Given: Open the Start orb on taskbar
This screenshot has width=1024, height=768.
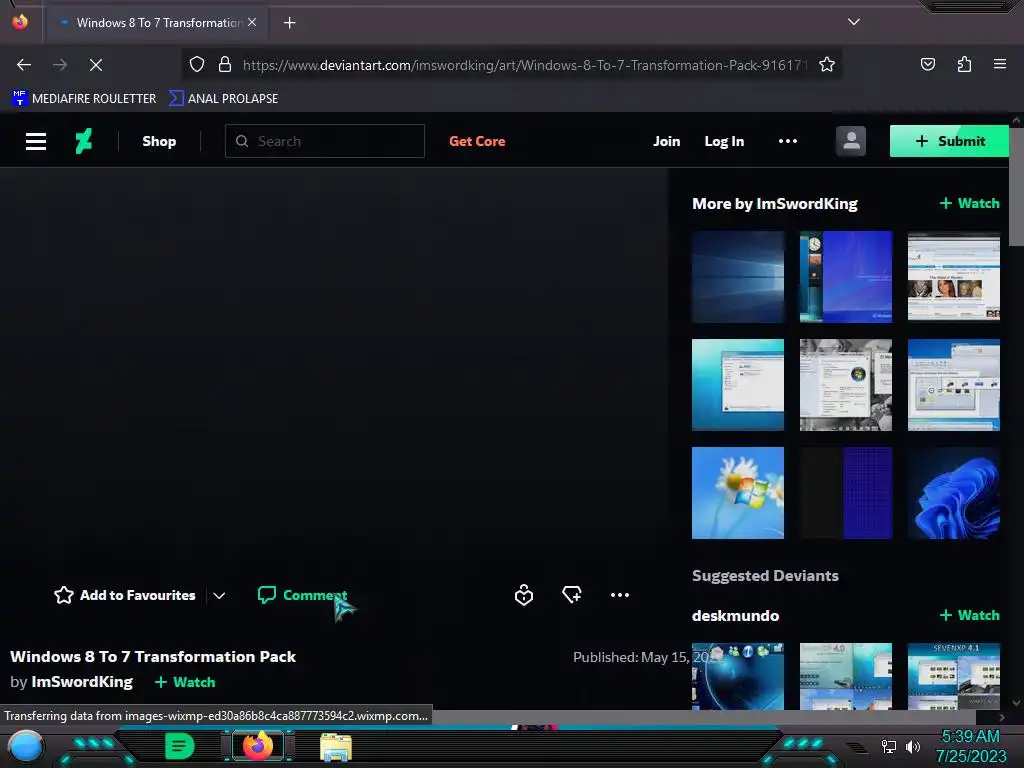Looking at the screenshot, I should tap(25, 746).
